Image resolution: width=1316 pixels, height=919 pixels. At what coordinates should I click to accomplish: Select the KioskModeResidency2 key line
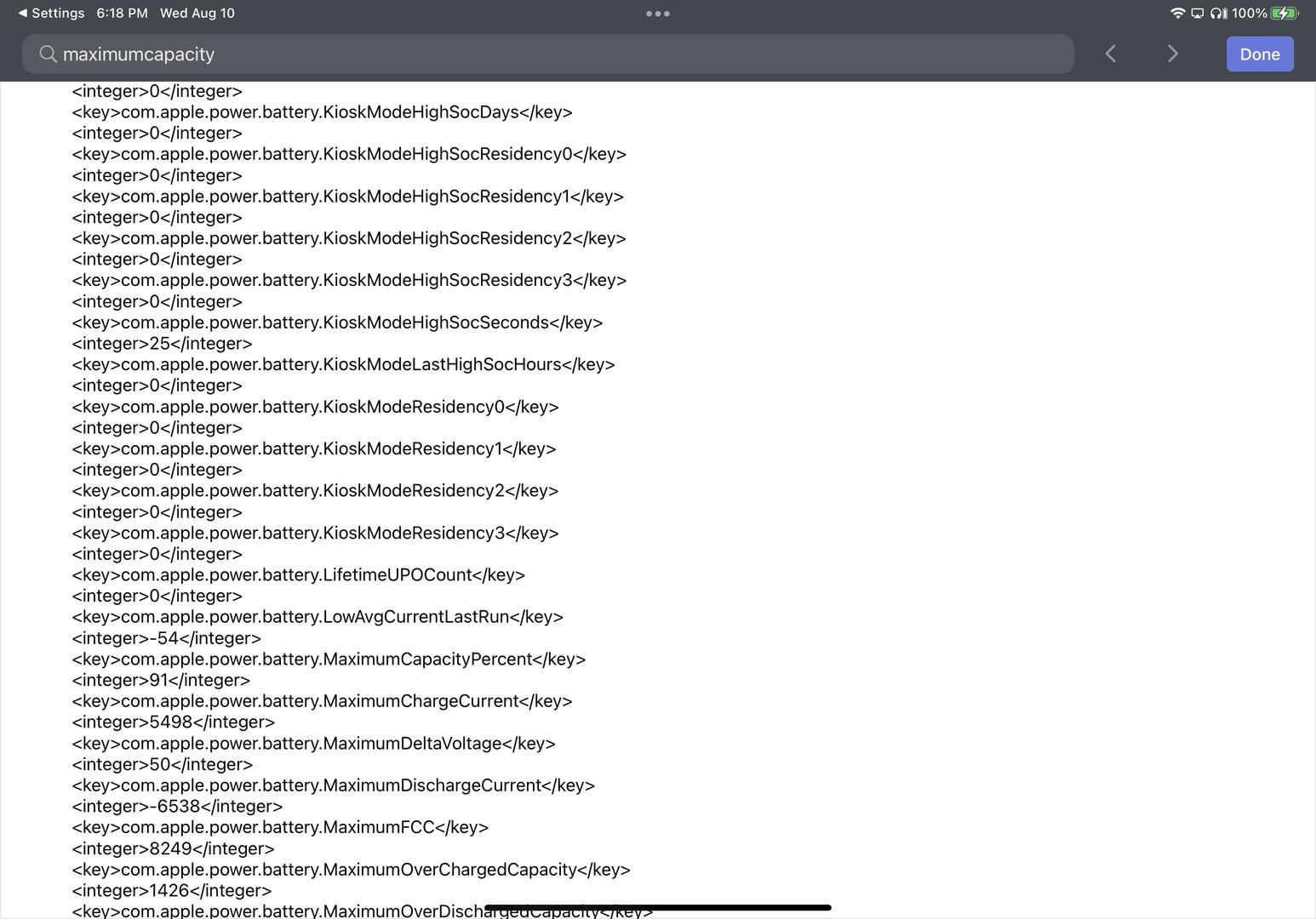(x=315, y=491)
